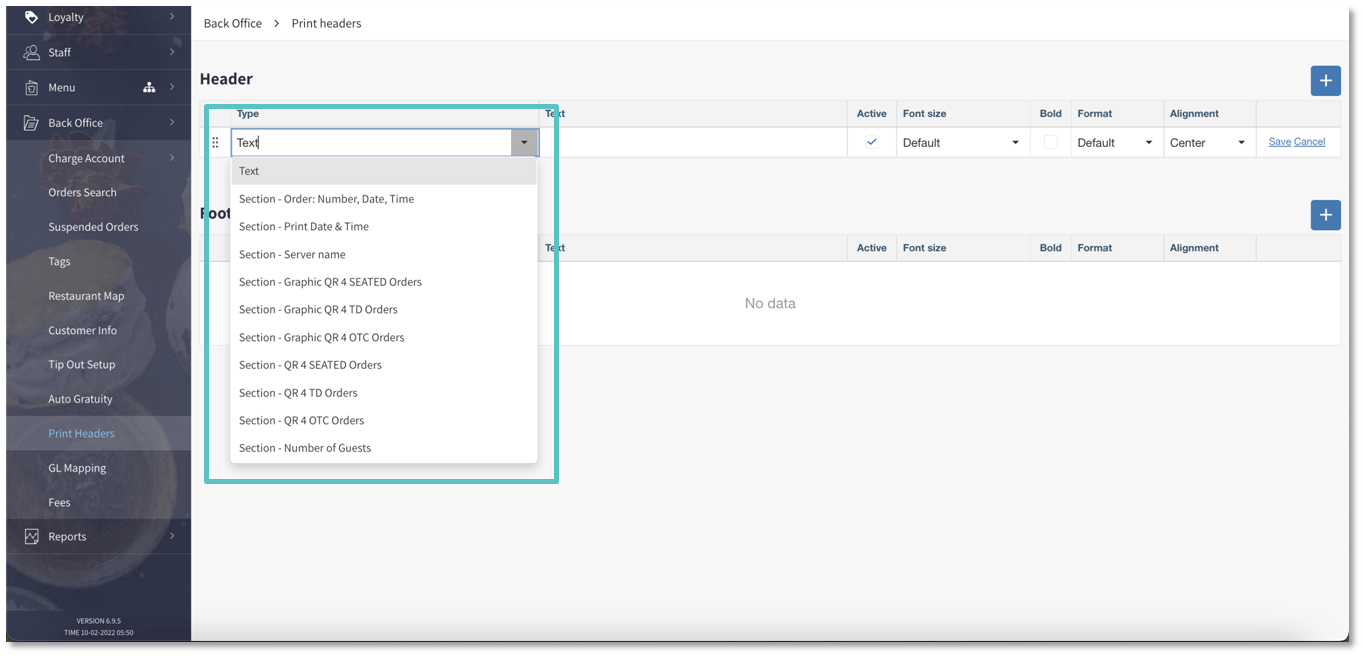Screen dimensions: 1363x656
Task: Click the plus button to add a Header row
Action: pos(1325,80)
